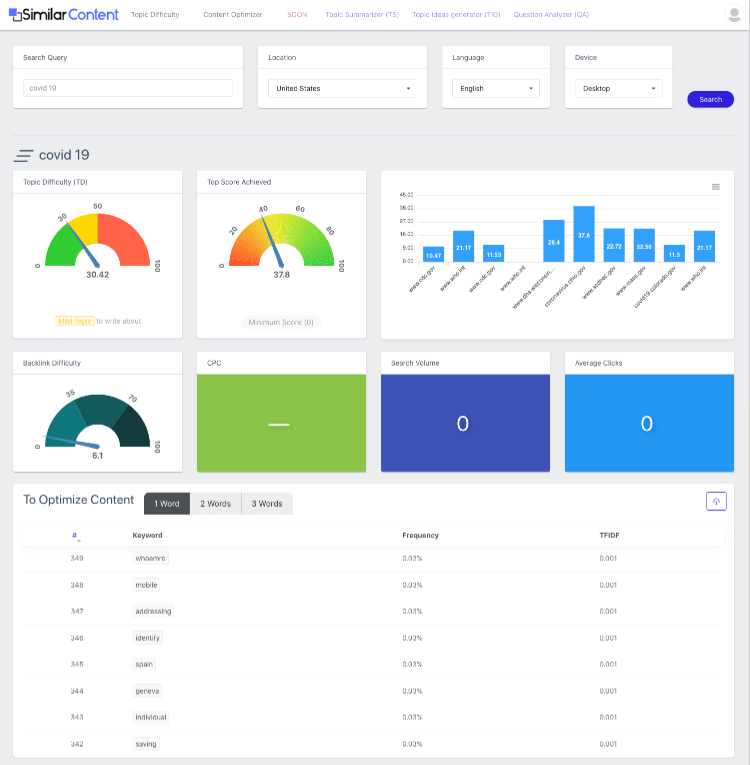Open the bar chart hamburger menu
The image size is (750, 765).
[715, 187]
